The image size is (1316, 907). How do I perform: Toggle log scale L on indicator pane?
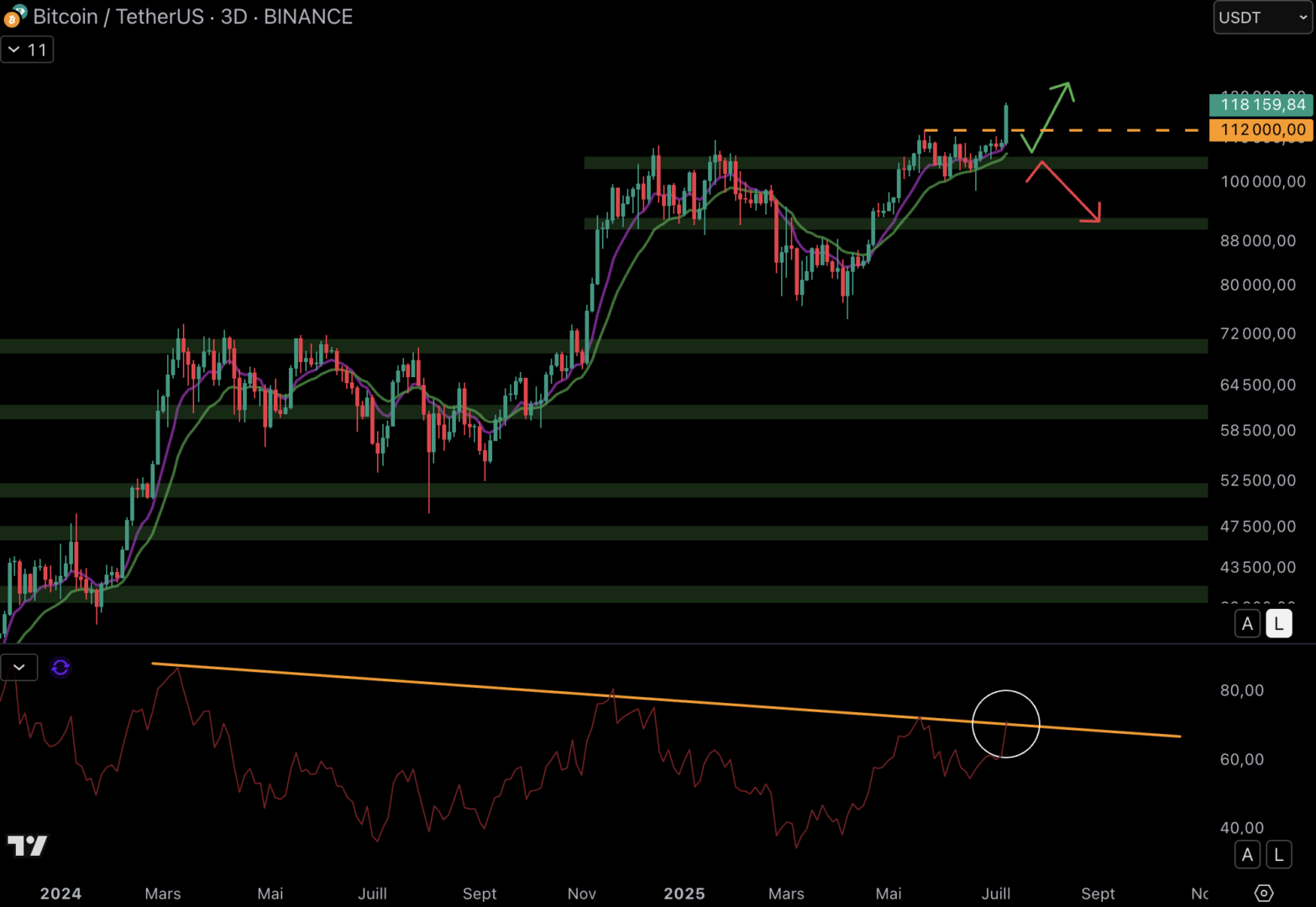pyautogui.click(x=1278, y=855)
